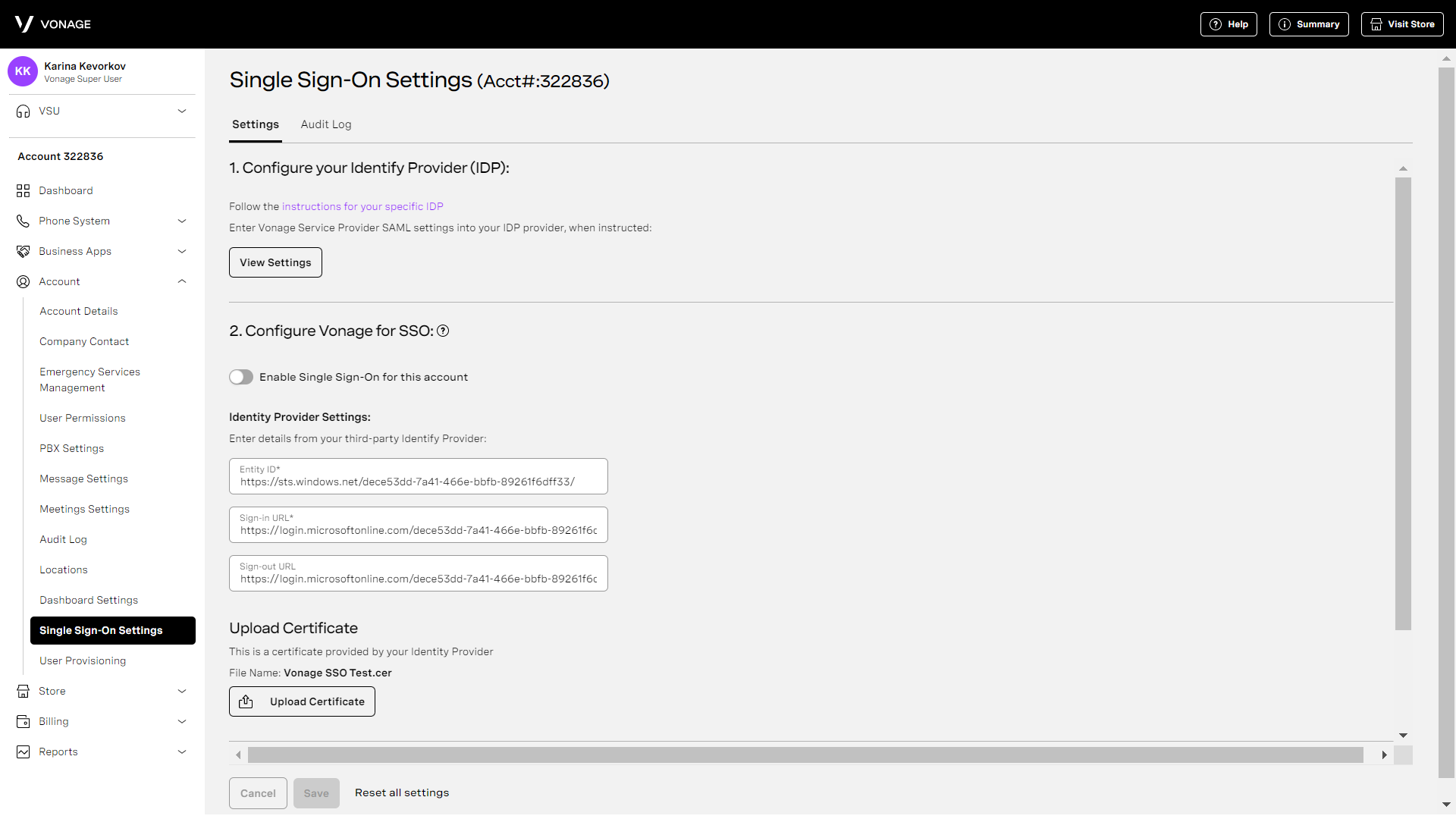Expand the Phone System menu chevron
This screenshot has height=819, width=1456.
point(182,221)
